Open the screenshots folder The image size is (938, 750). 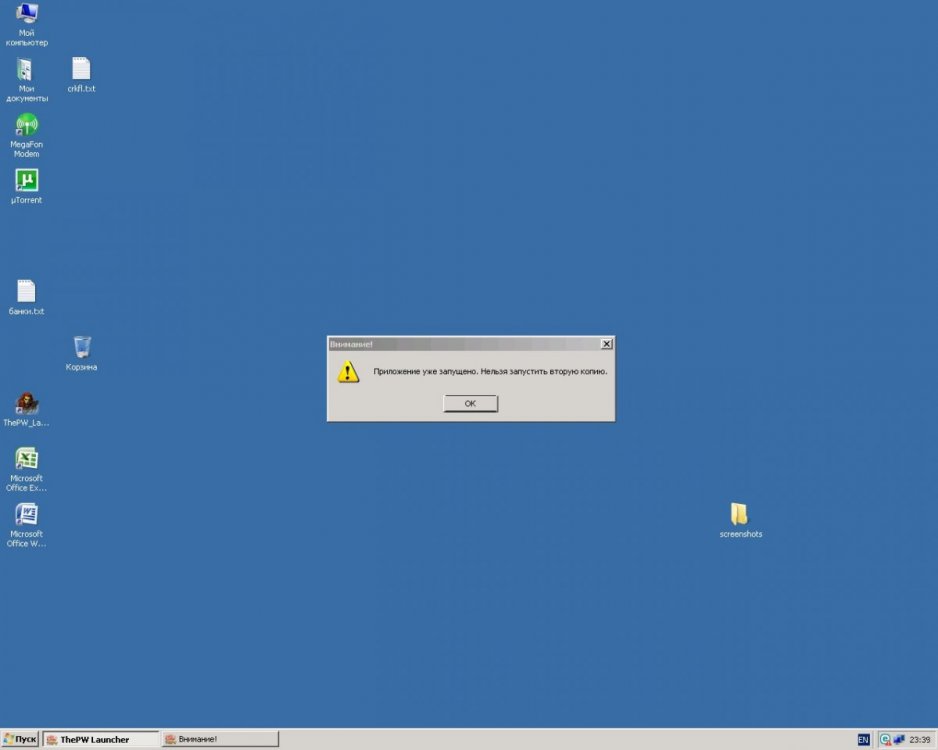pyautogui.click(x=741, y=513)
